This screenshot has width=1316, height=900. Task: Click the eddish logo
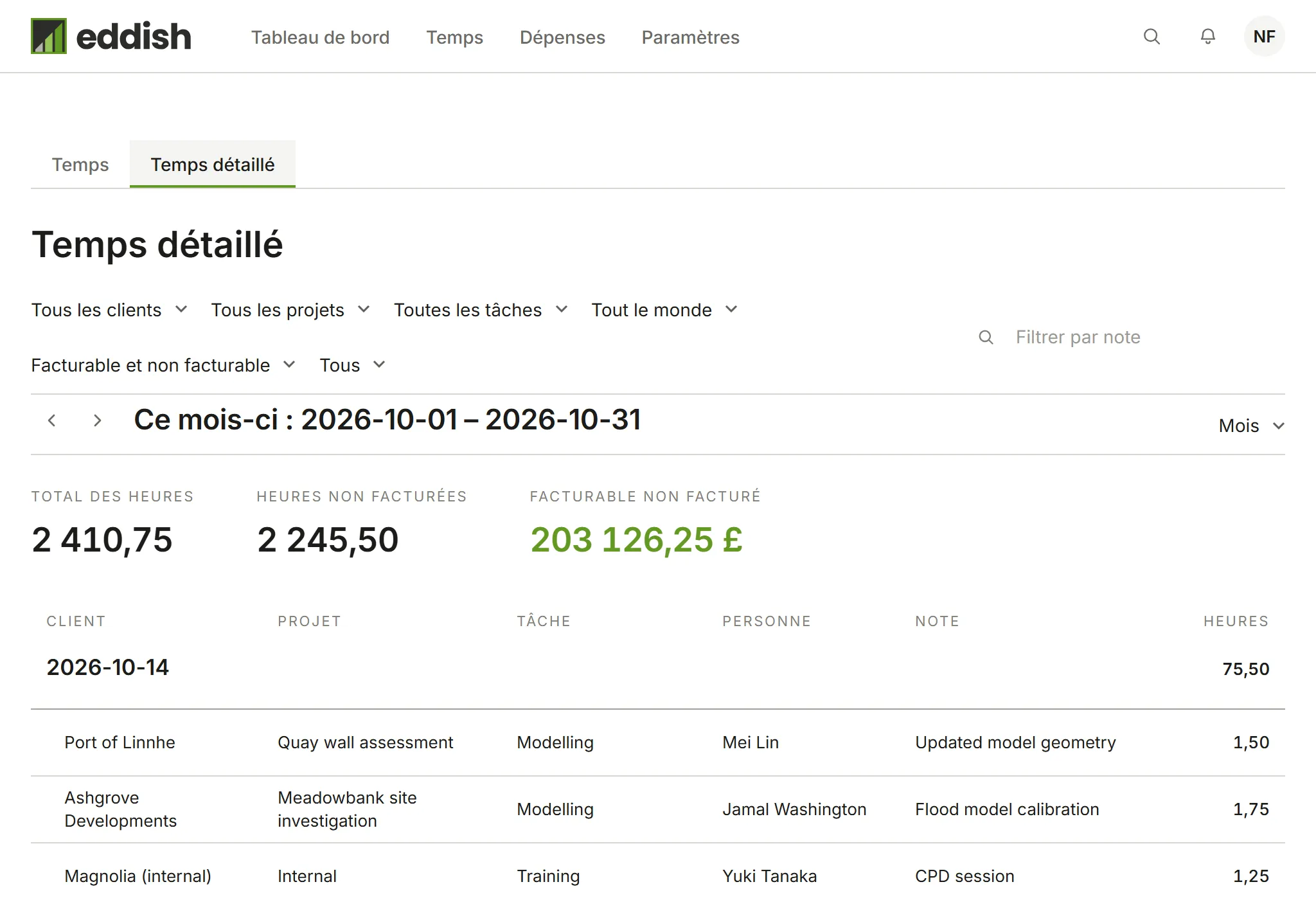click(111, 36)
